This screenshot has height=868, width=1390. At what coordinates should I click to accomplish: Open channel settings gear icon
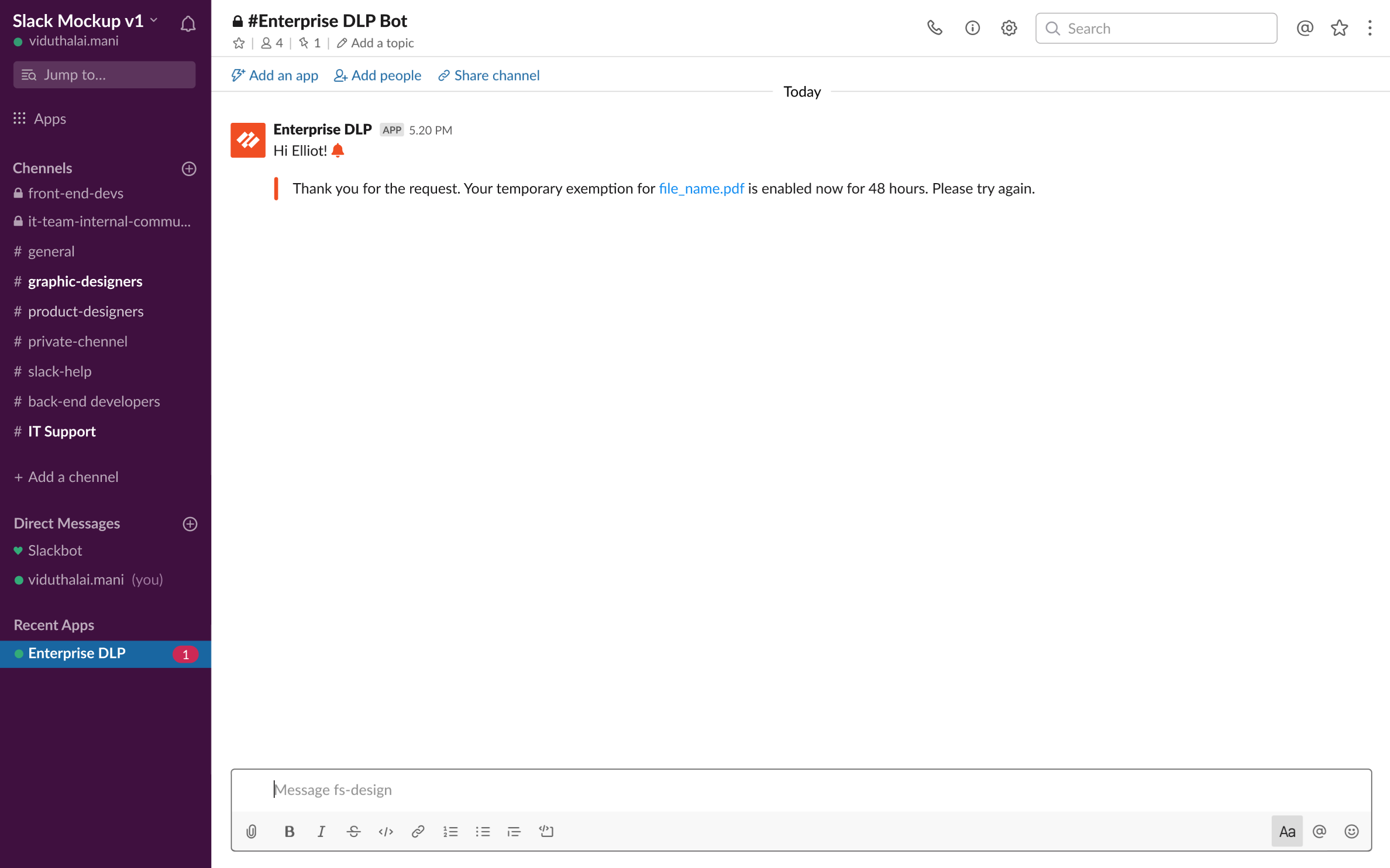1009,28
